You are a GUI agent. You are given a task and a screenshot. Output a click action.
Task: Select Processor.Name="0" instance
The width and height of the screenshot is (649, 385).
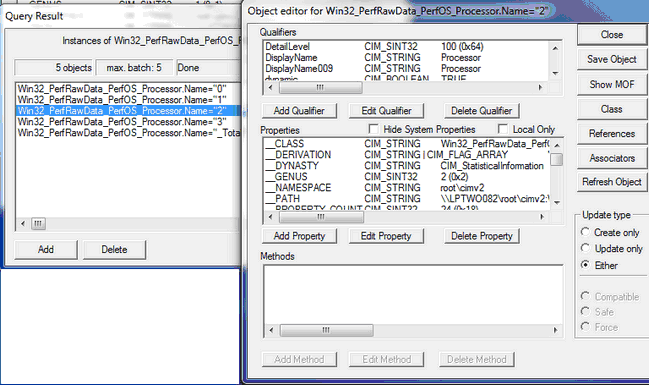[x=128, y=89]
